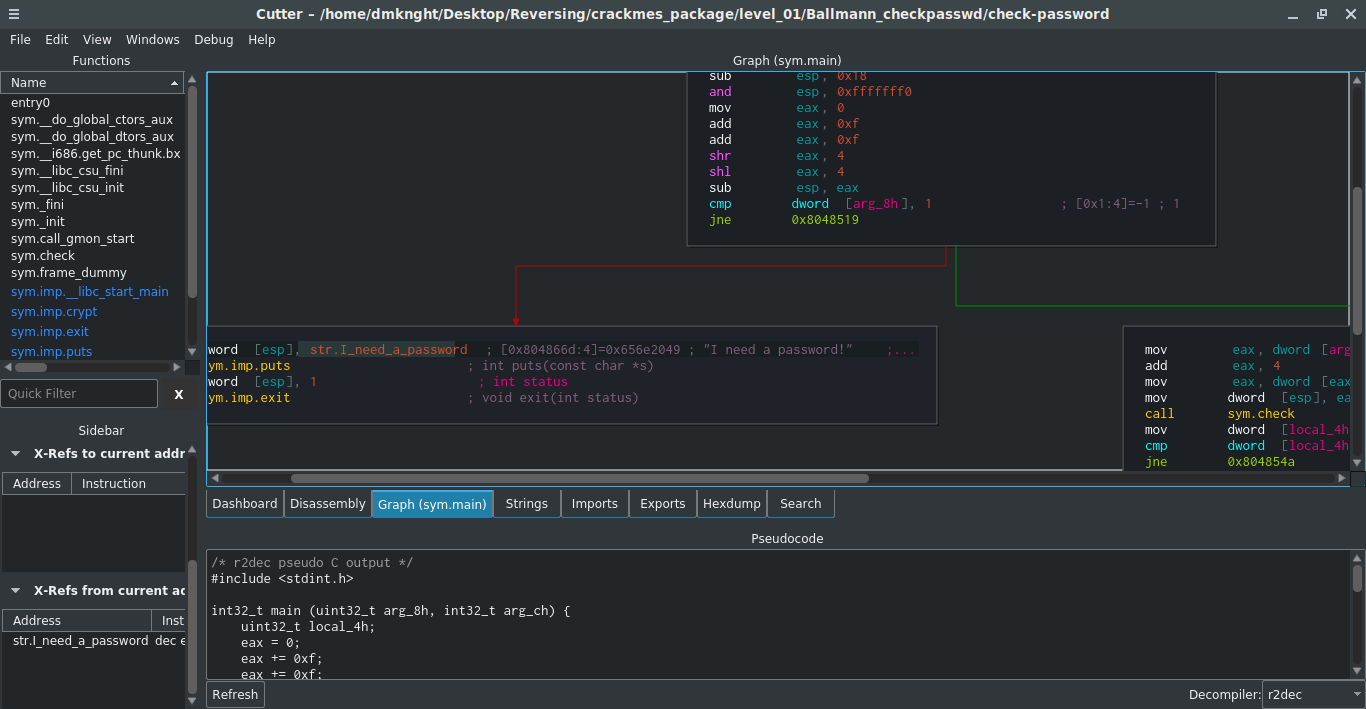This screenshot has width=1366, height=709.
Task: Open the Windows menu
Action: pyautogui.click(x=152, y=39)
